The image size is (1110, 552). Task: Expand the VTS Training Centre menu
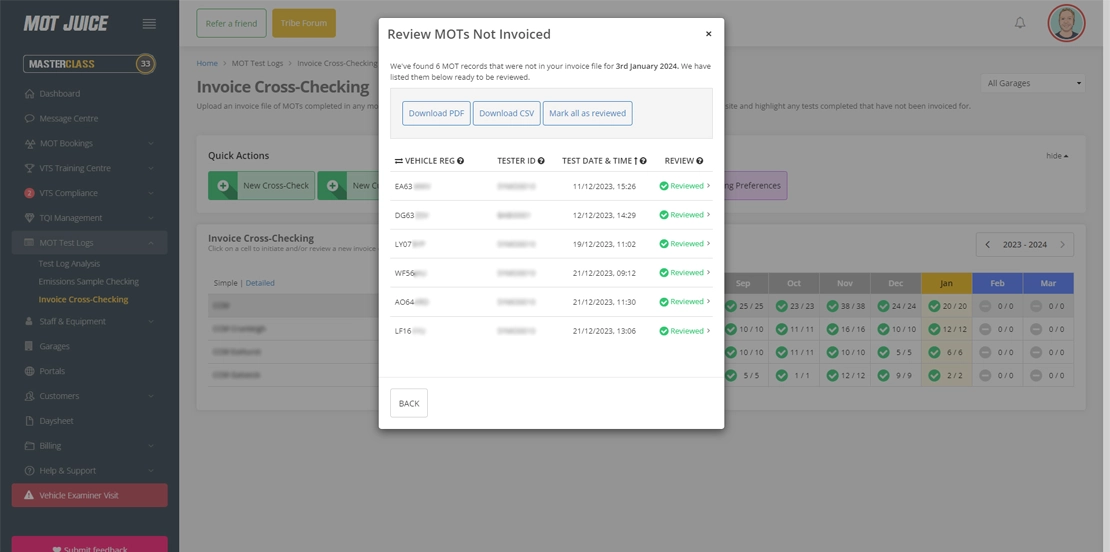[x=89, y=168]
